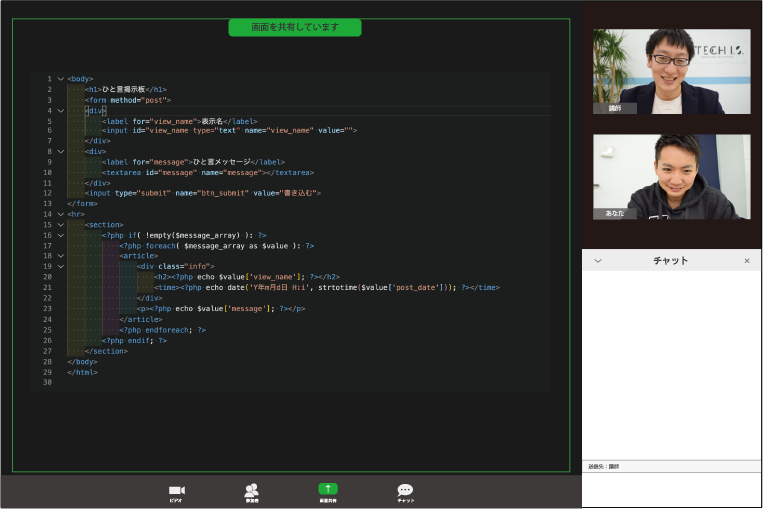Fold the <hr> block at line 14
Image resolution: width=763 pixels, height=509 pixels.
60,214
